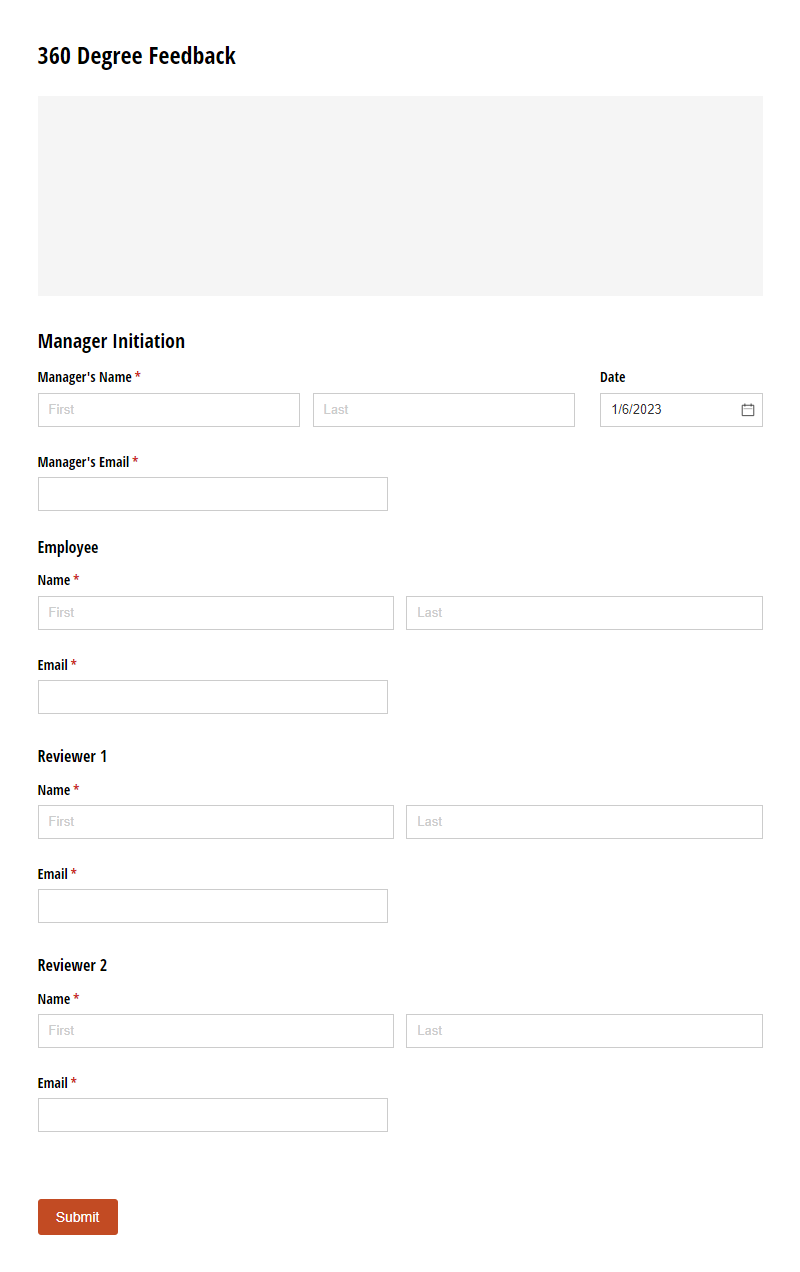Click the 360 Degree Feedback title
This screenshot has width=800, height=1272.
(x=136, y=56)
